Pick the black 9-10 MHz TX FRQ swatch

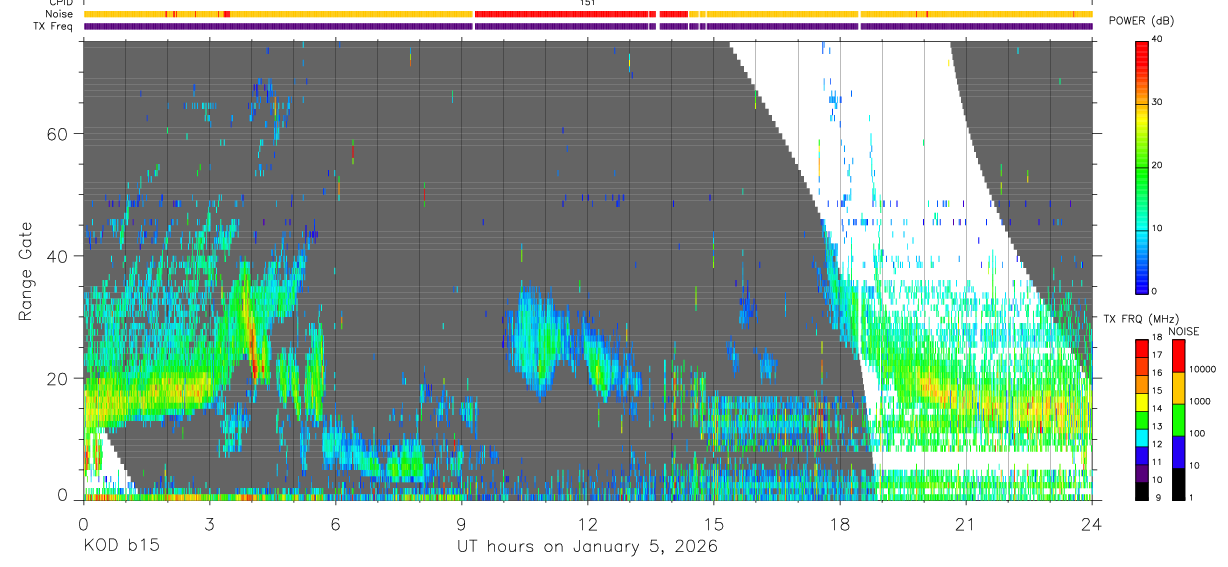1142,491
